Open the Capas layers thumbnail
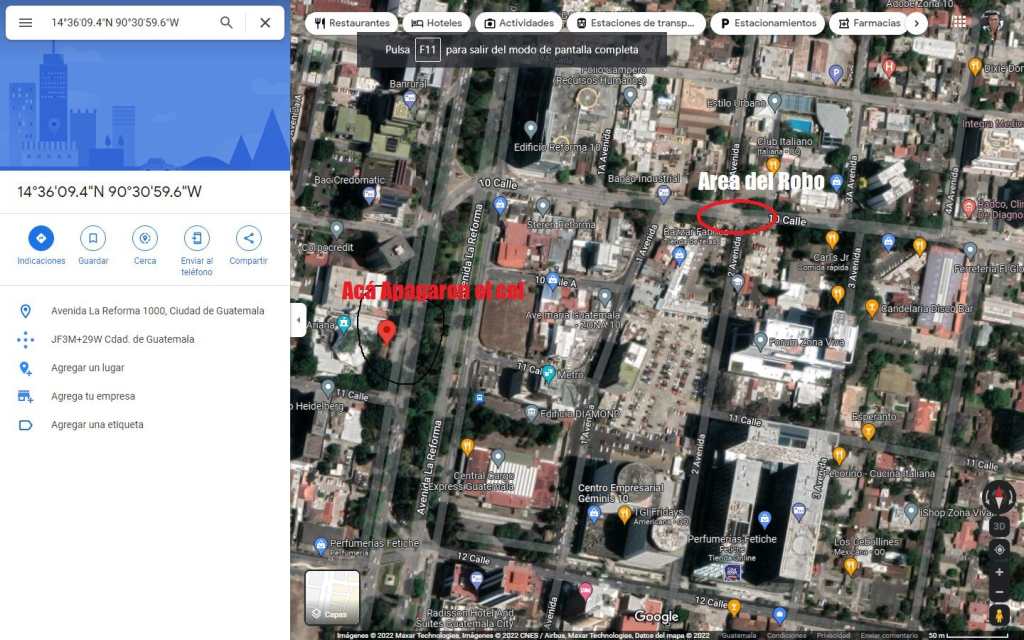Image resolution: width=1024 pixels, height=640 pixels. pos(332,597)
